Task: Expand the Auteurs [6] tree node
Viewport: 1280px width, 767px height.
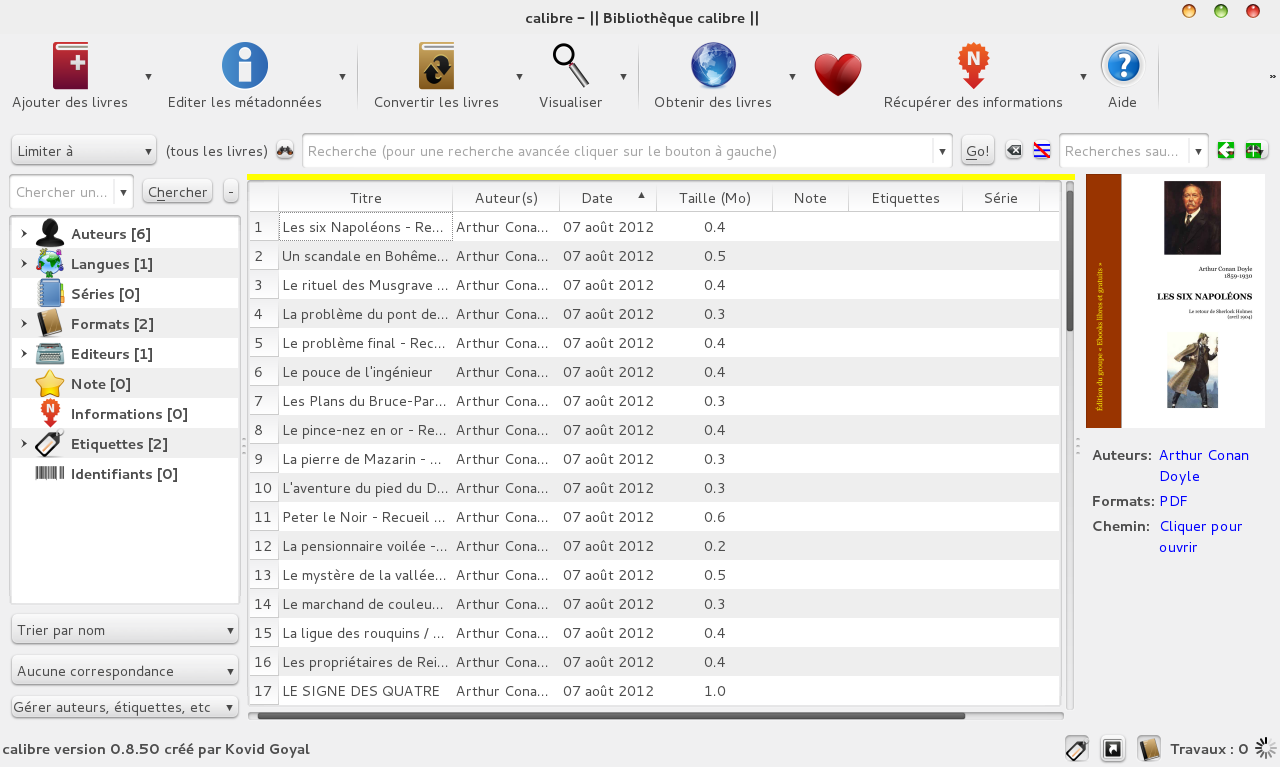Action: tap(23, 234)
